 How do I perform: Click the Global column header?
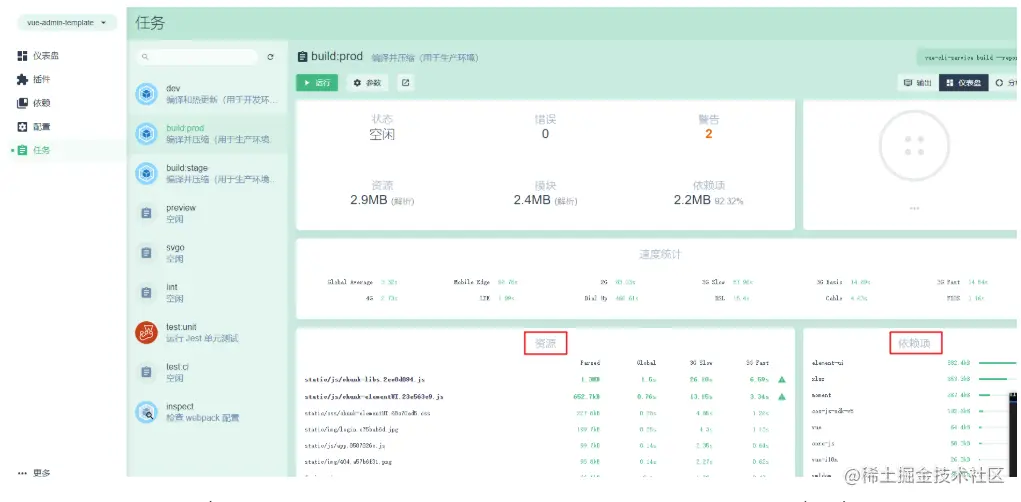tap(646, 363)
